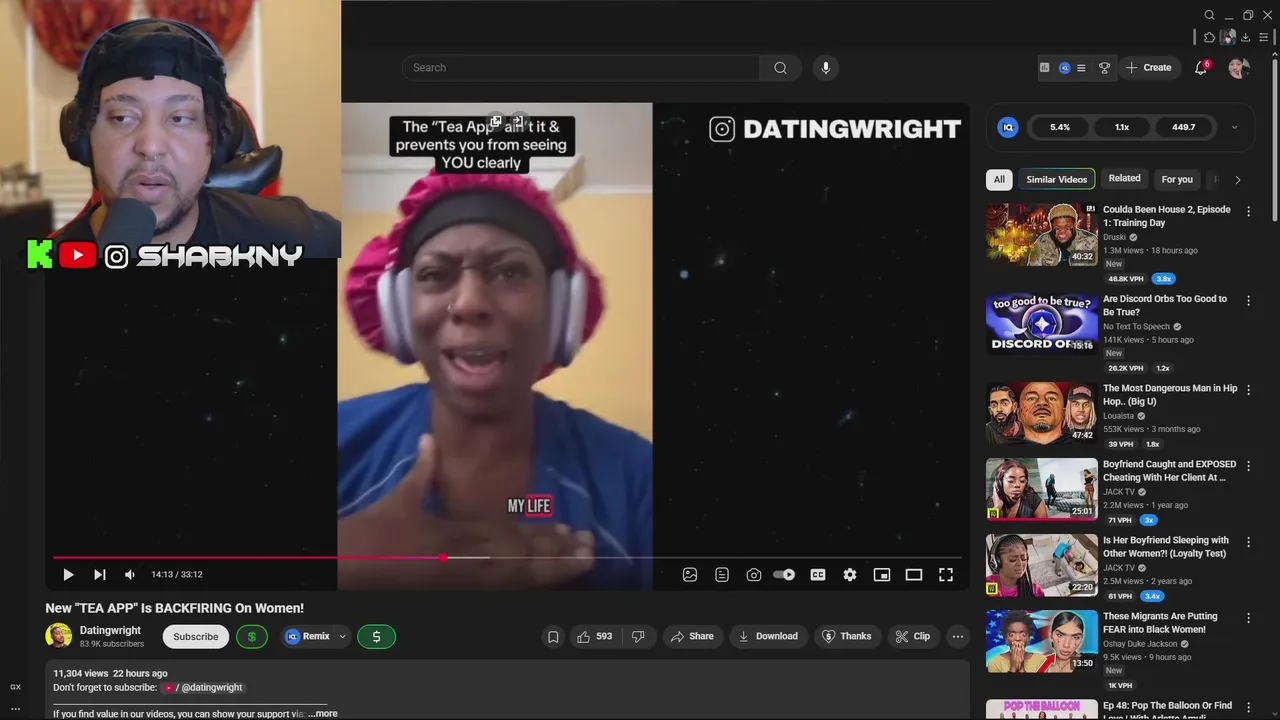Open options for Most Dangerous Man video

pyautogui.click(x=1248, y=389)
